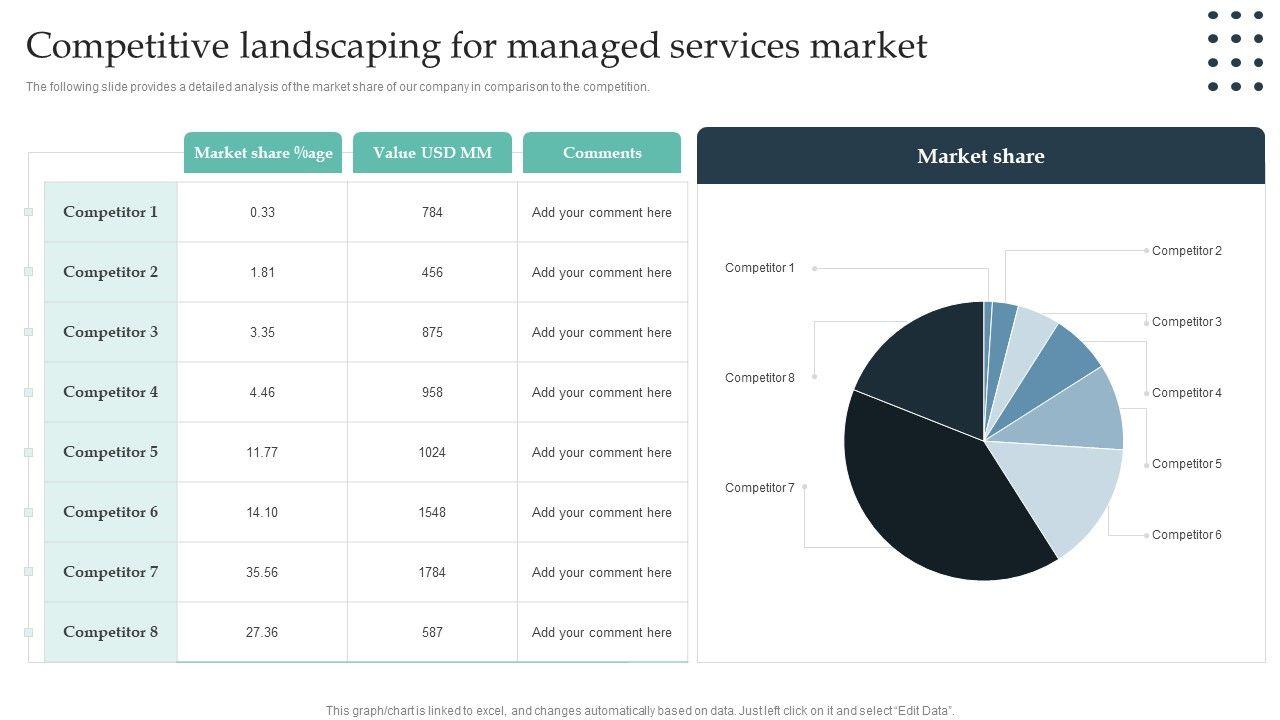The height and width of the screenshot is (720, 1280).
Task: Click the dark Market share chart title bar
Action: (x=980, y=156)
